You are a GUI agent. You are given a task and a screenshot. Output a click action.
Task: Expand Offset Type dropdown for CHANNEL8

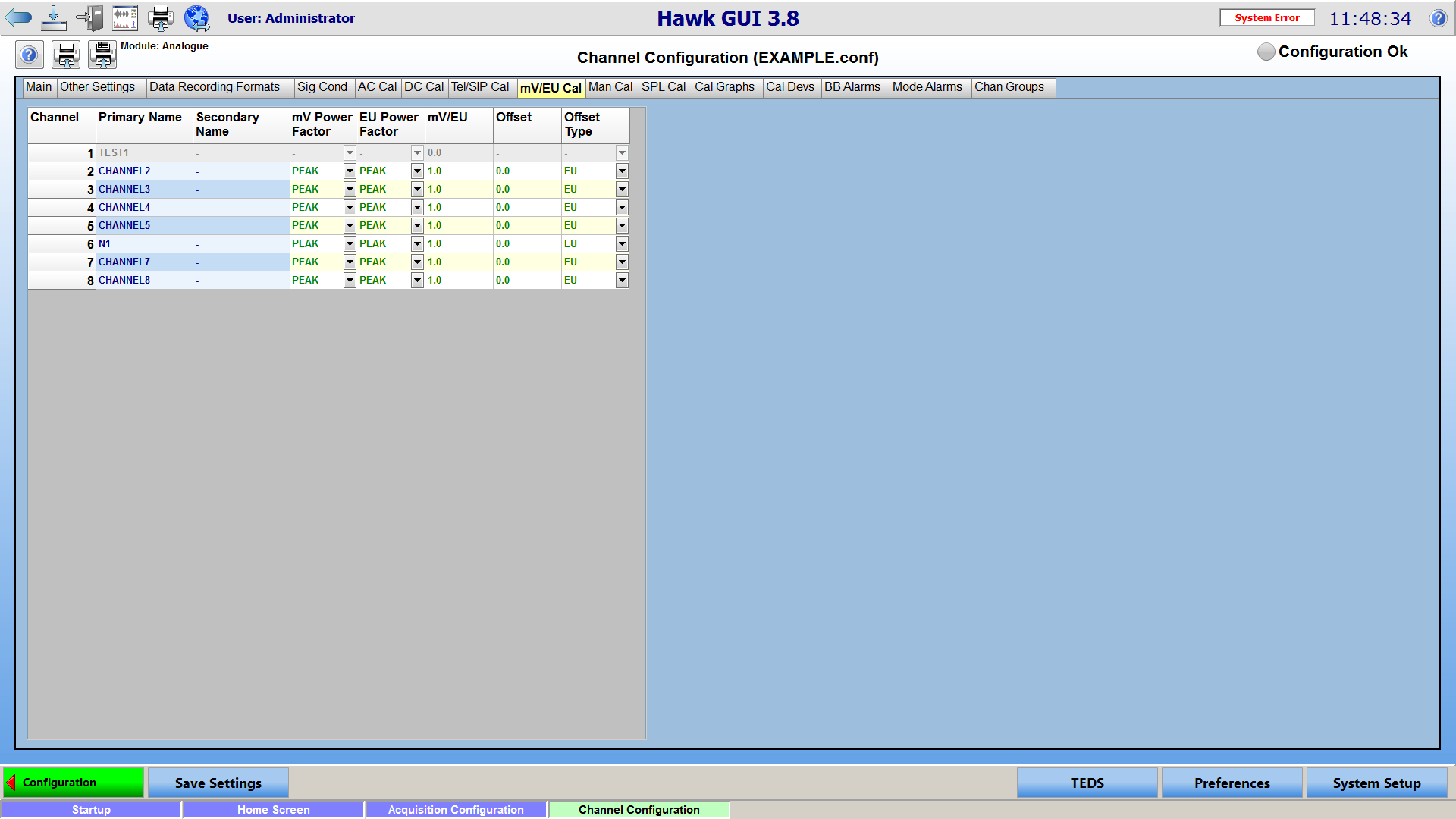point(622,281)
